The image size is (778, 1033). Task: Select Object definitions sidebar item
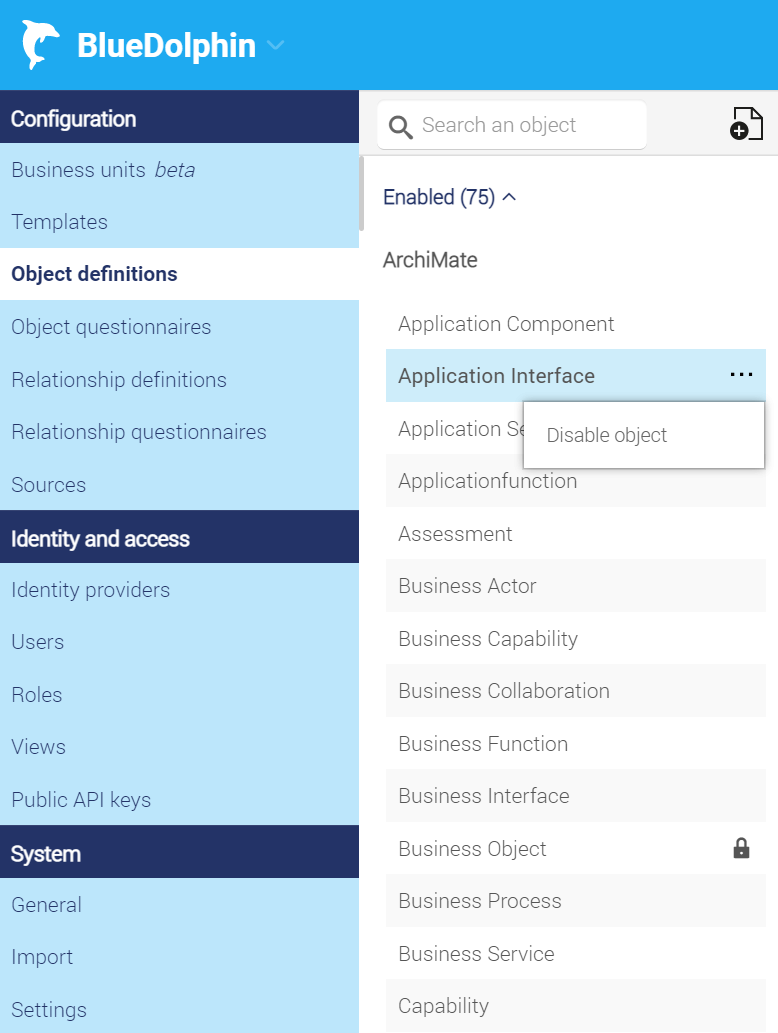[x=179, y=274]
